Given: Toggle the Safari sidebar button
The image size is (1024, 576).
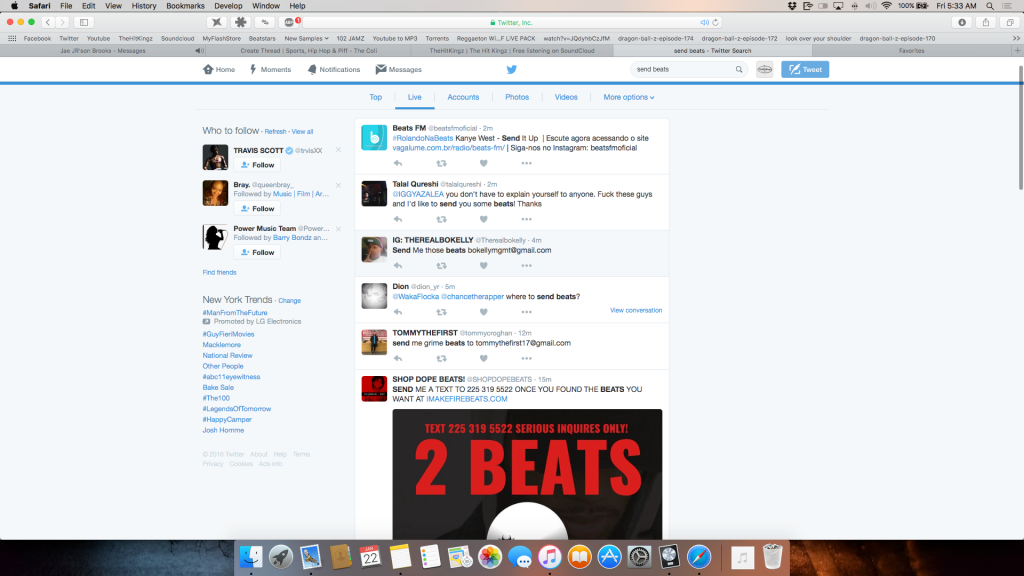Looking at the screenshot, I should pyautogui.click(x=84, y=22).
